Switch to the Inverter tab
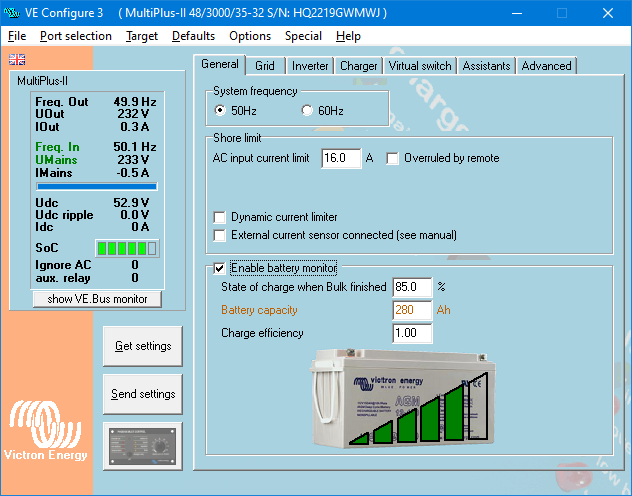The width and height of the screenshot is (632, 496). (x=310, y=66)
